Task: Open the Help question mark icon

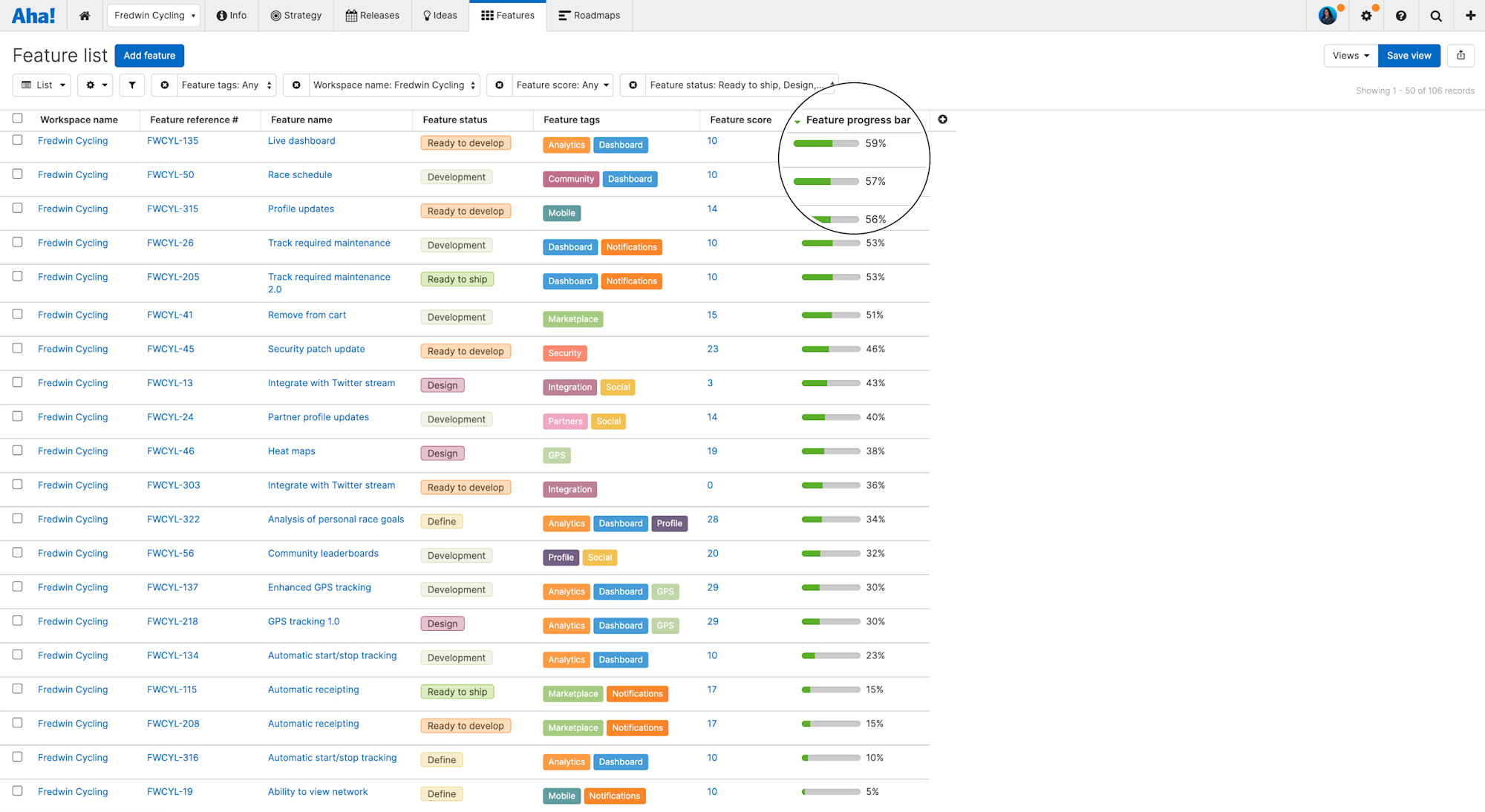Action: click(x=1401, y=15)
